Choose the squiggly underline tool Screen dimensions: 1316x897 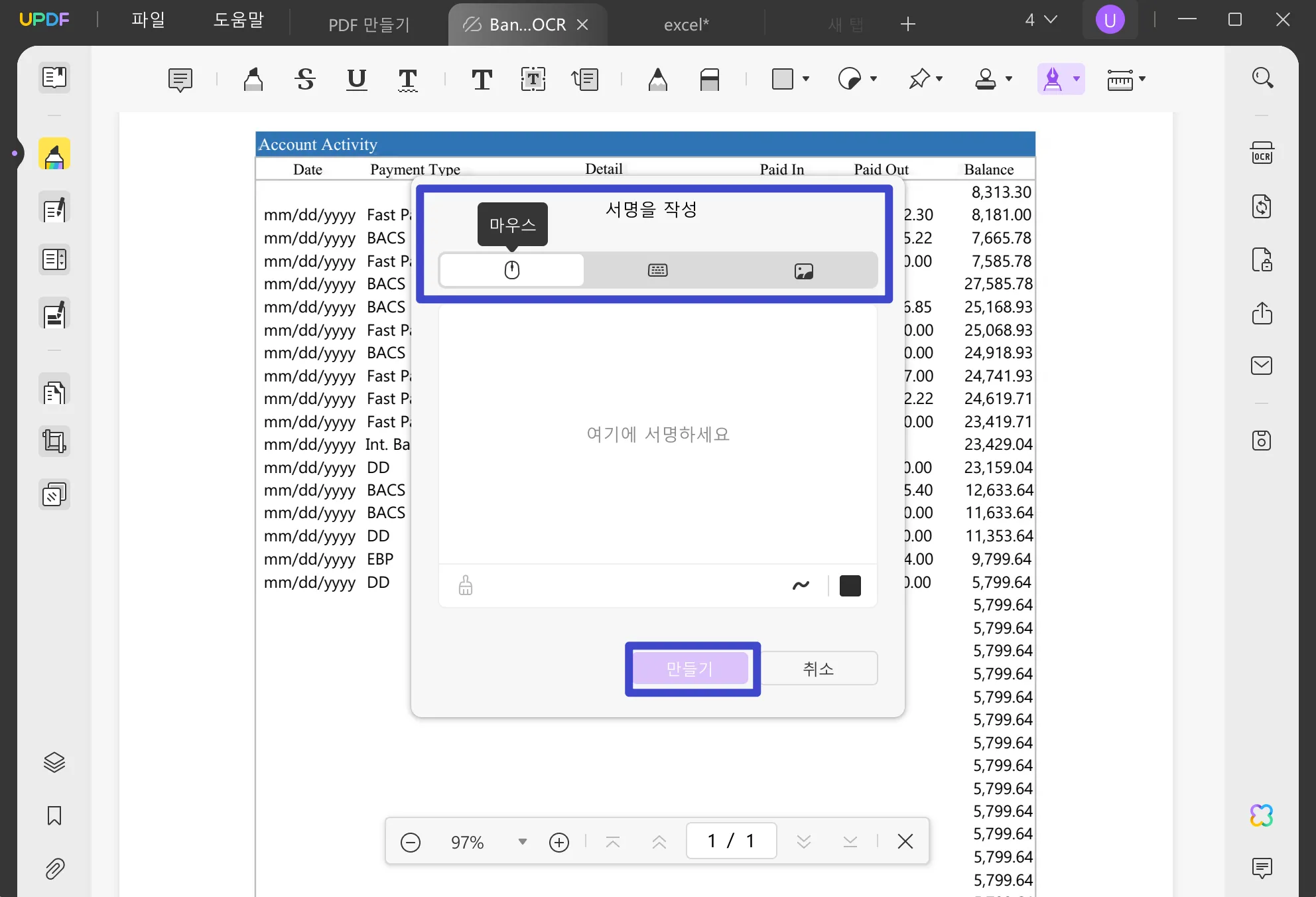(x=408, y=80)
